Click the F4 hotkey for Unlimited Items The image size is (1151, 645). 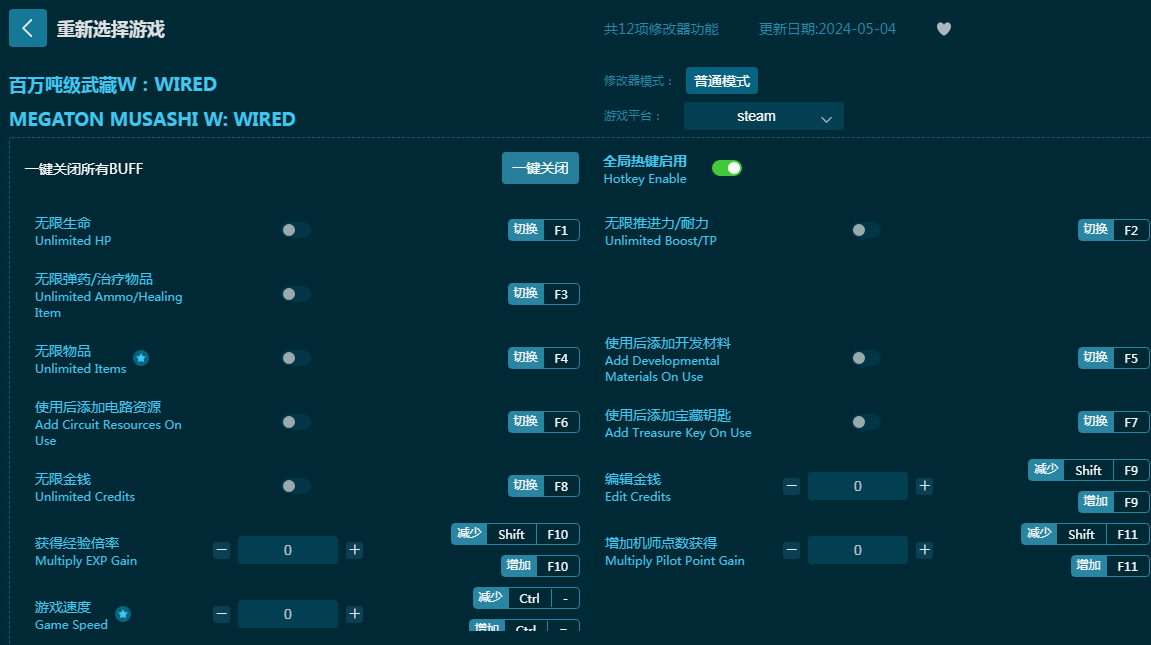[x=544, y=358]
